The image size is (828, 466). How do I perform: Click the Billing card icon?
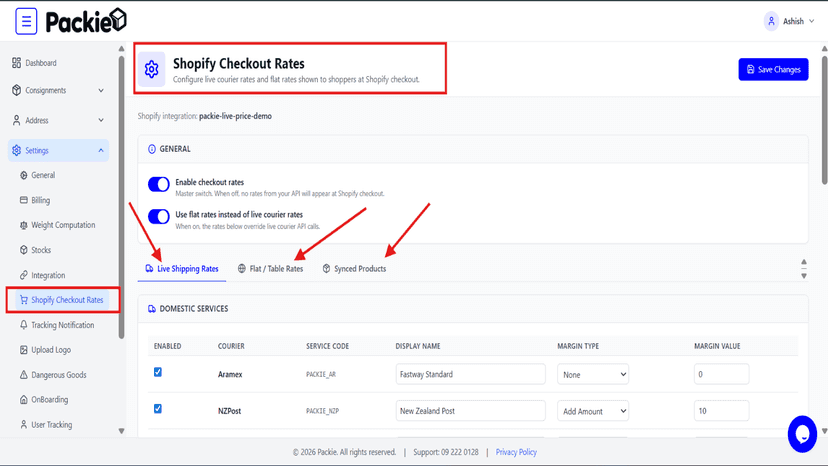click(x=23, y=200)
